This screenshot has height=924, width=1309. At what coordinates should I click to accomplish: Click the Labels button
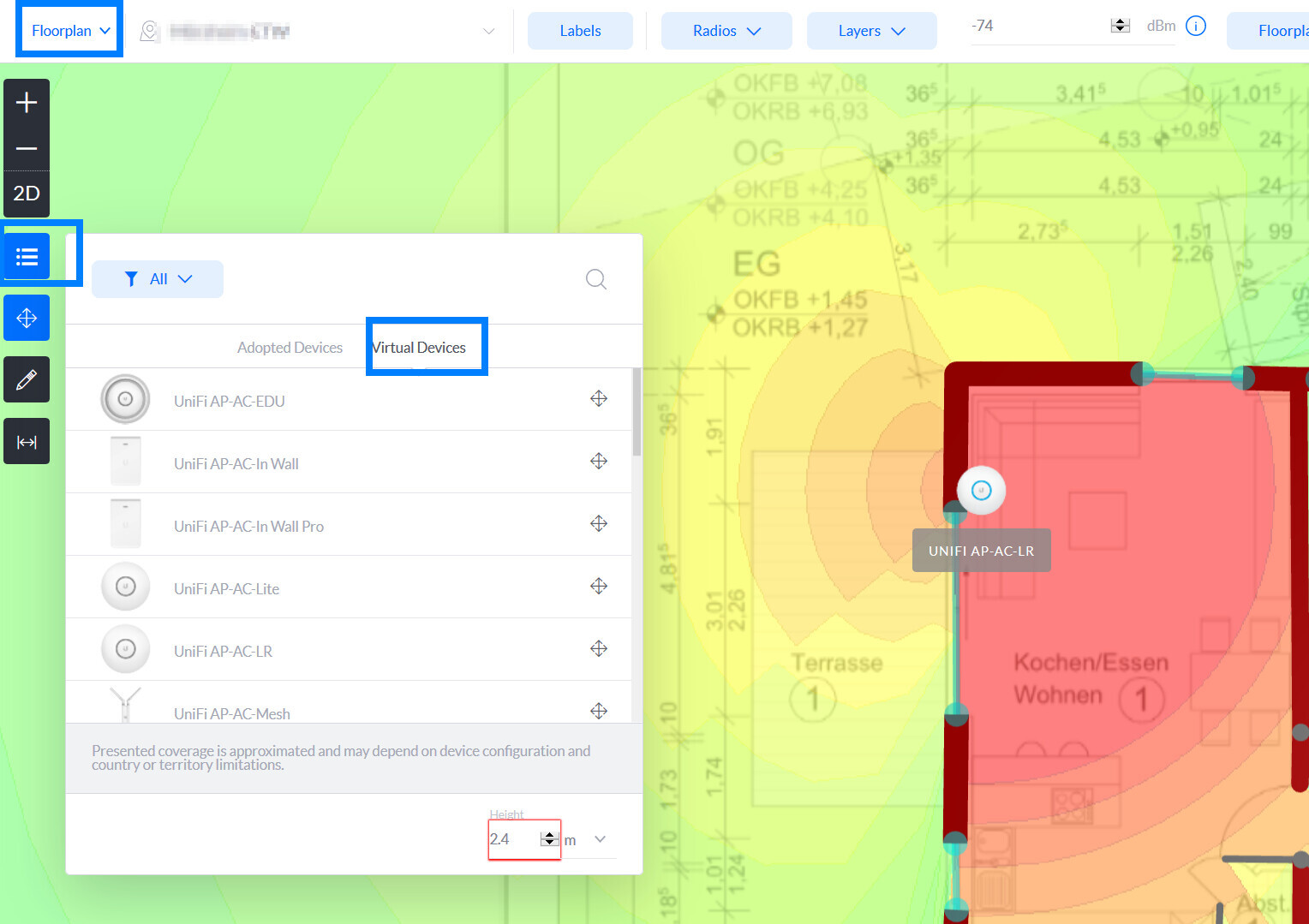pyautogui.click(x=580, y=31)
